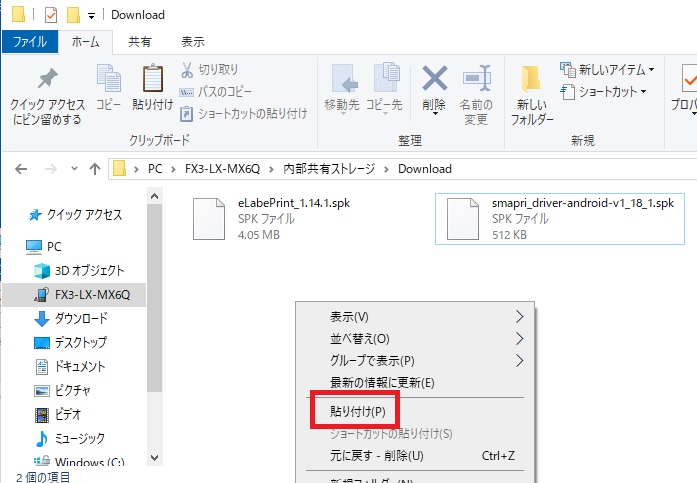Screen dimensions: 697x483
Task: Click the Rename icon in ribbon
Action: pyautogui.click(x=474, y=80)
